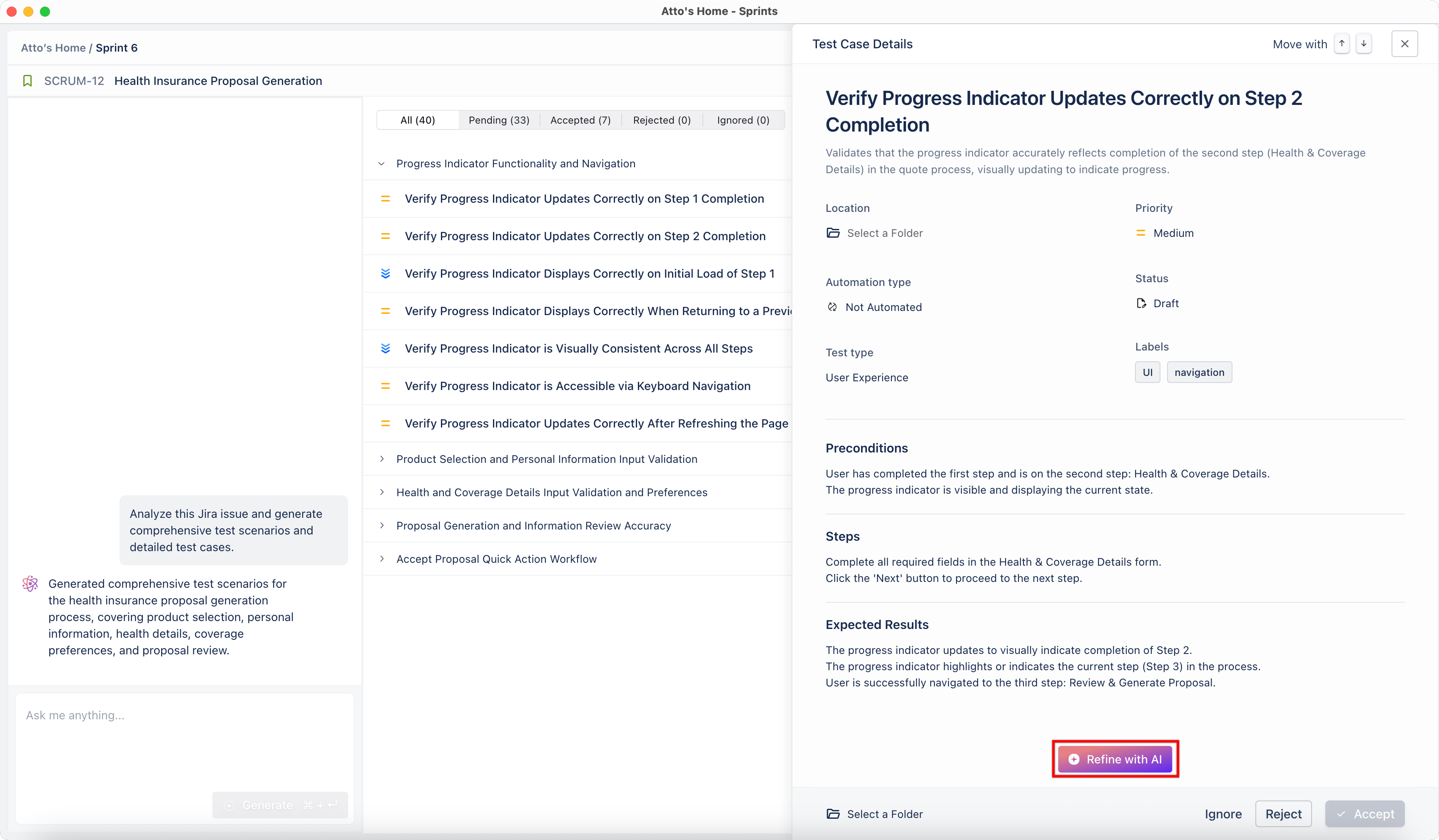Image resolution: width=1439 pixels, height=840 pixels.
Task: Click the Reject button
Action: click(x=1283, y=814)
